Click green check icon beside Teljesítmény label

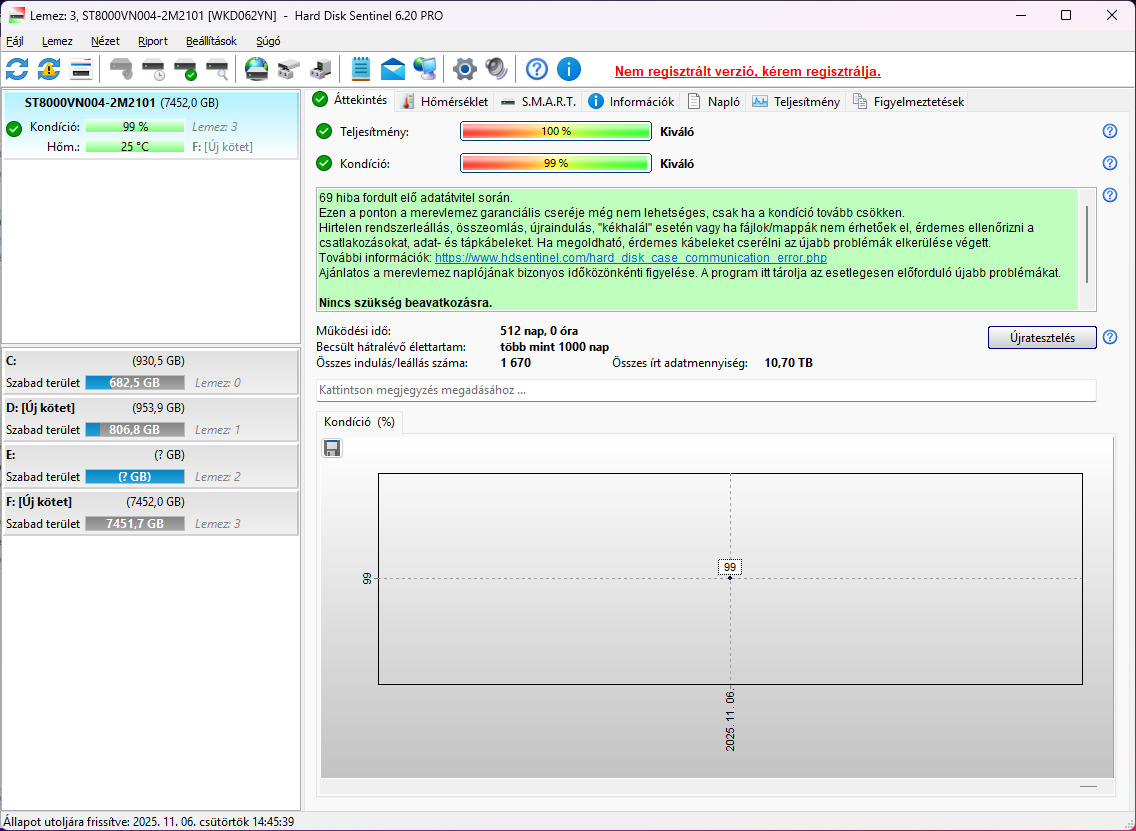324,132
